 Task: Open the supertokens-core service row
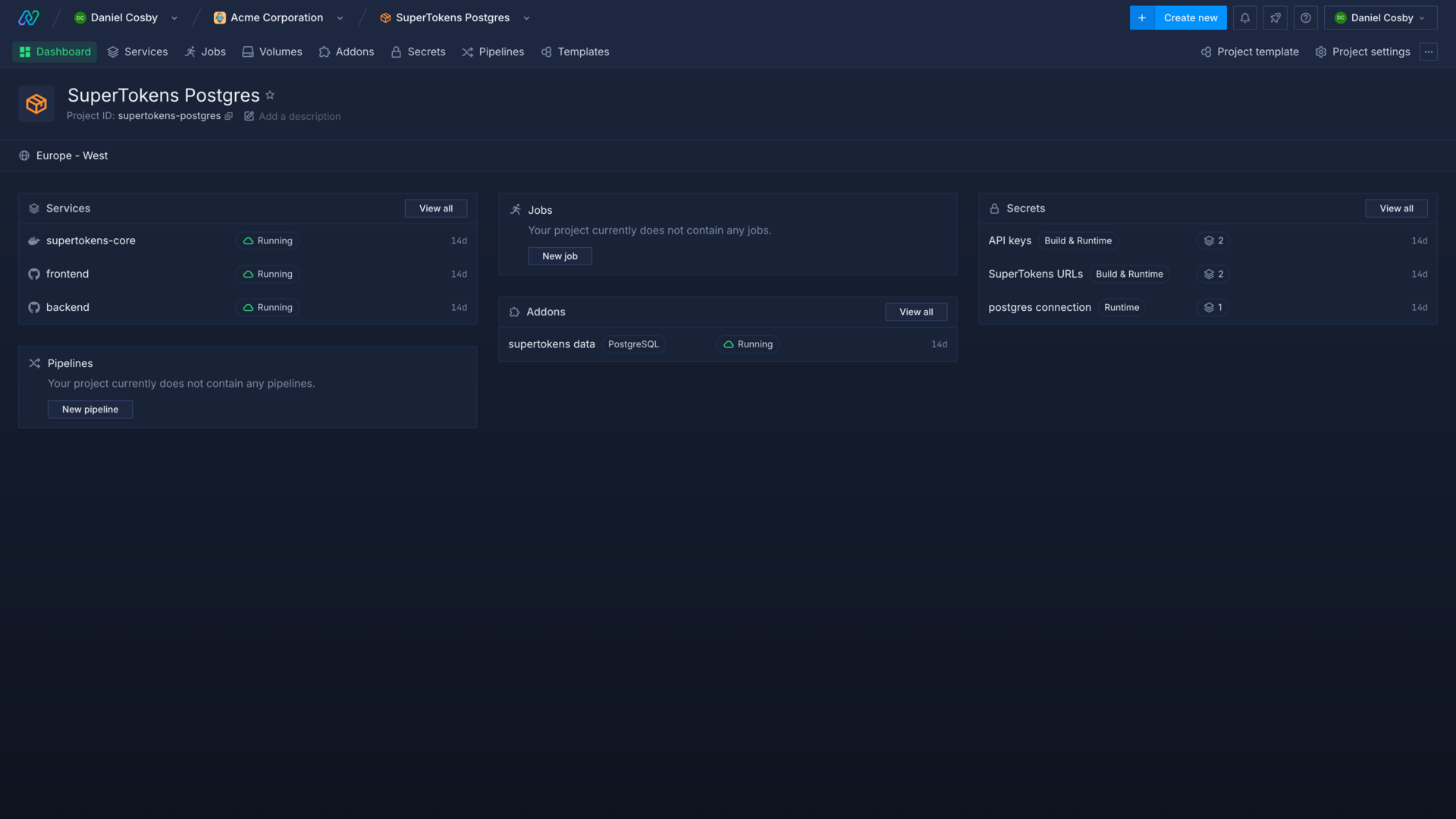[x=247, y=241]
